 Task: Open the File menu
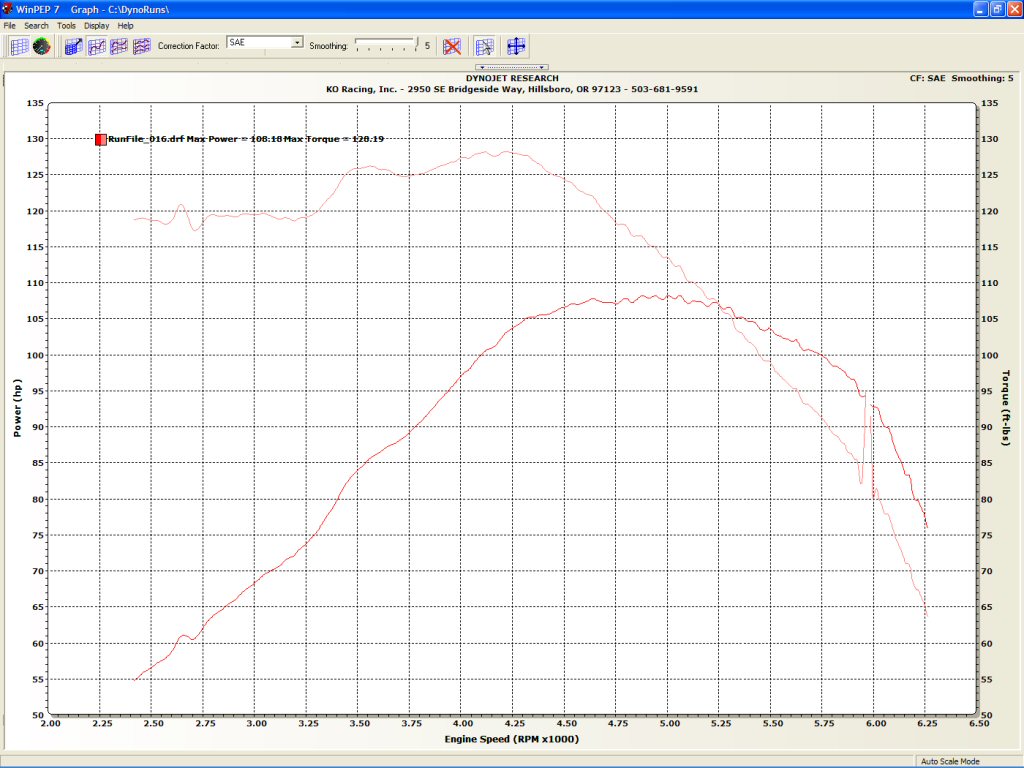pyautogui.click(x=10, y=25)
